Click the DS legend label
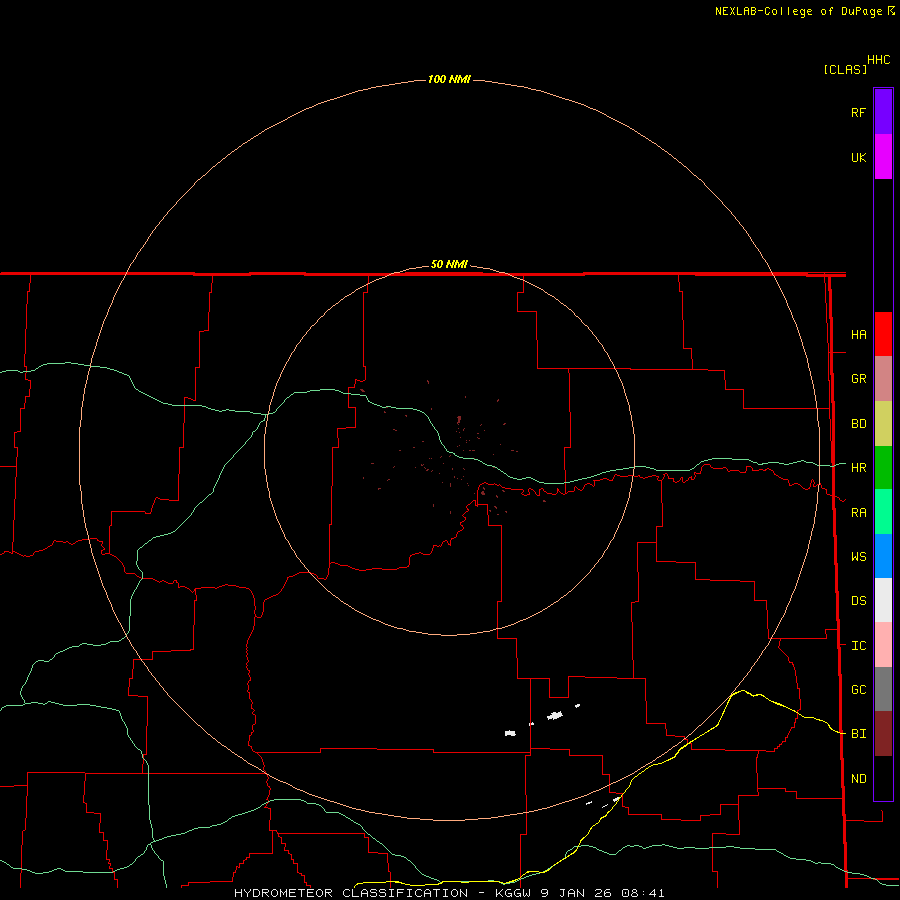This screenshot has height=900, width=900. point(858,601)
